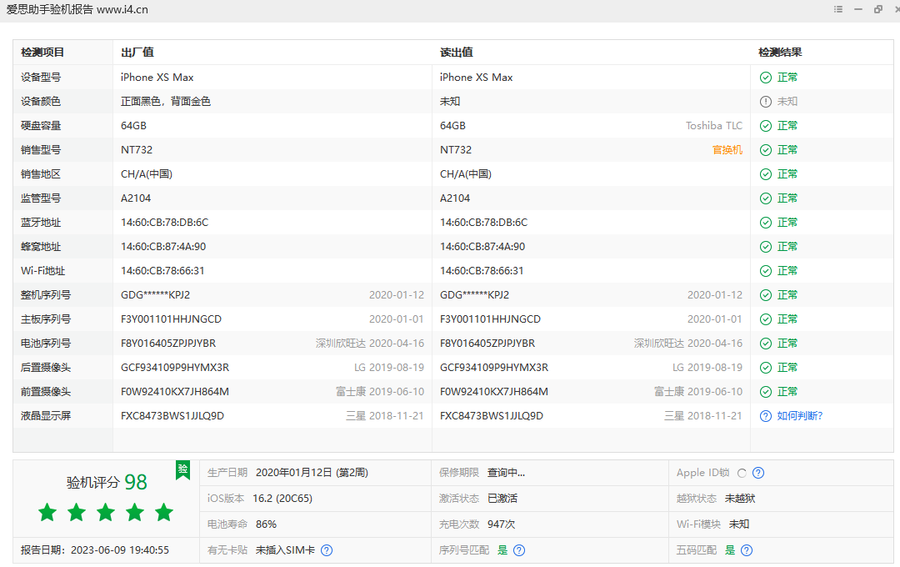
Task: Click the unknown status icon for 设备颜色
Action: pyautogui.click(x=766, y=102)
